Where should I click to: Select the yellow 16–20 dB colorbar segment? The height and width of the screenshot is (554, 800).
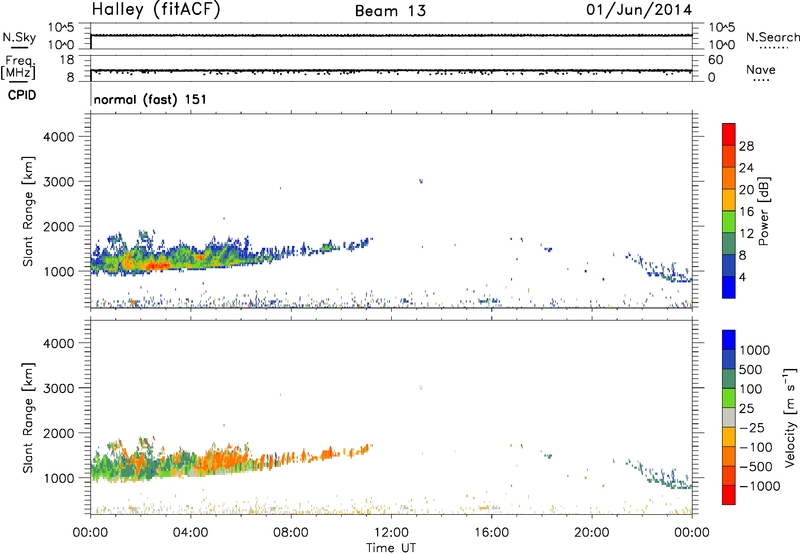[x=729, y=200]
